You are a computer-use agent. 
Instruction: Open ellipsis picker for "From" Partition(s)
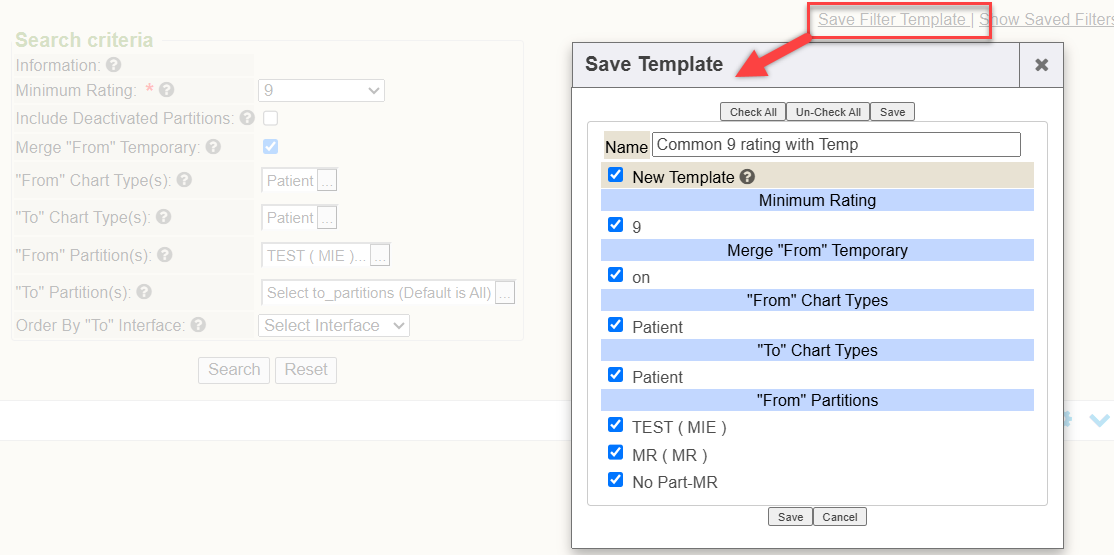point(380,256)
